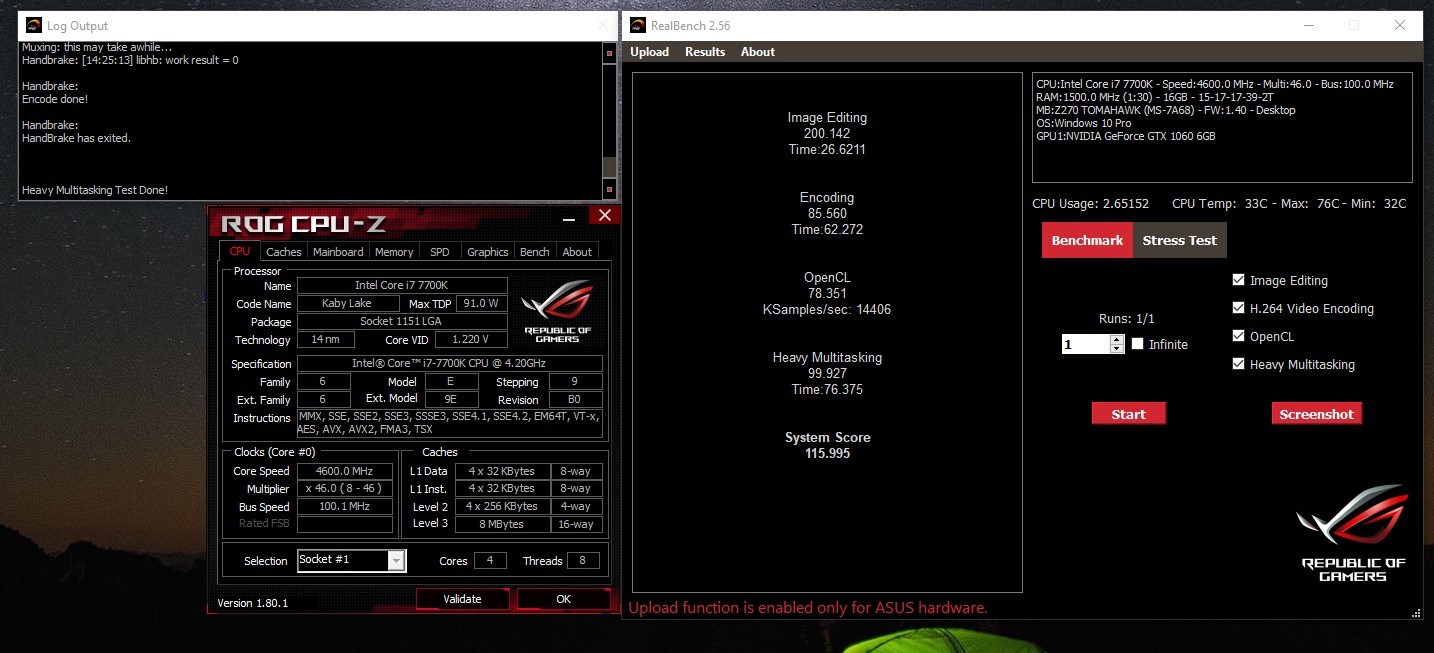Screen dimensions: 1434x653
Task: Open the Results menu in RealBench
Action: 705,52
